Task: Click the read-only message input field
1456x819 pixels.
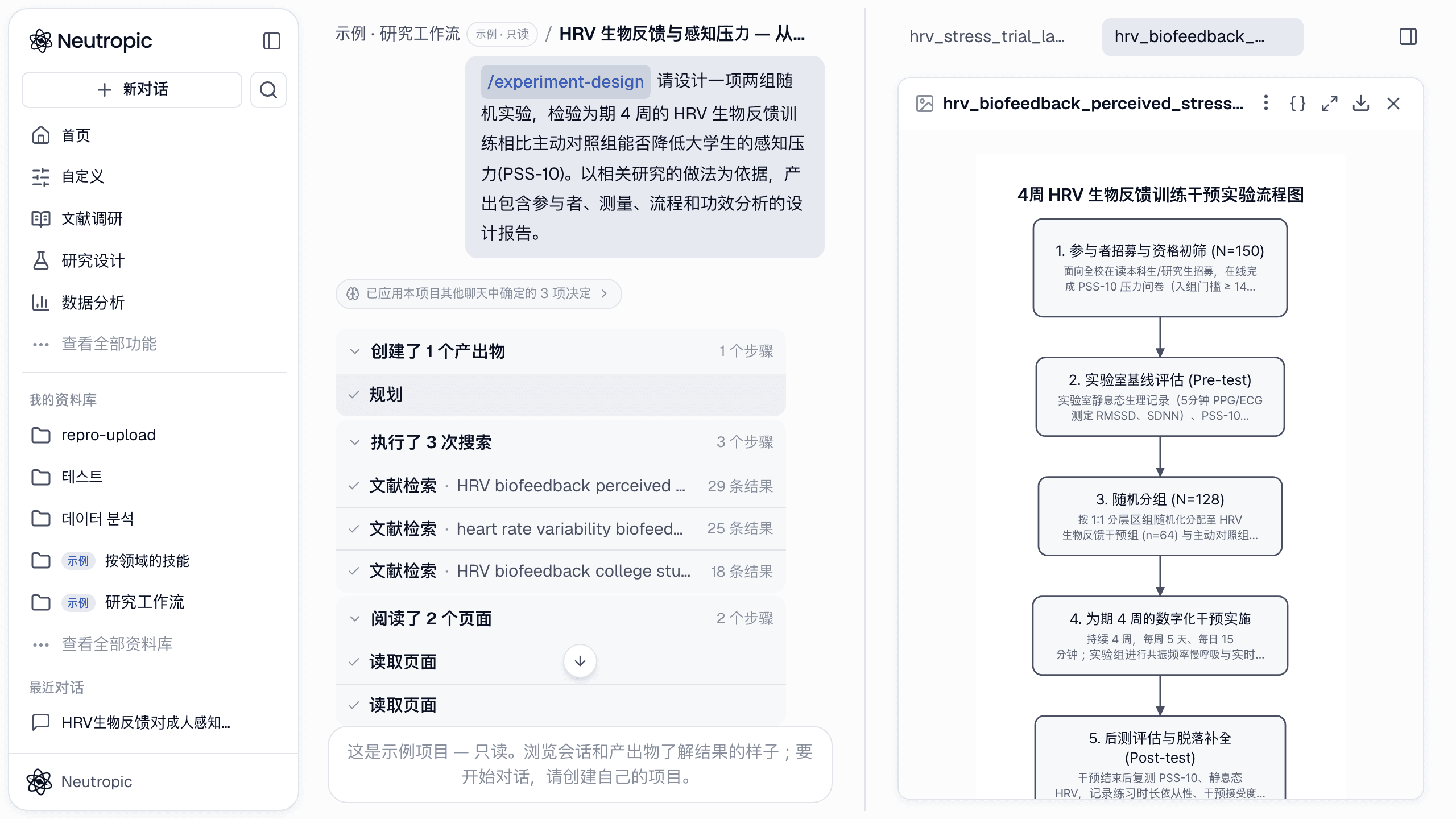Action: 580,764
